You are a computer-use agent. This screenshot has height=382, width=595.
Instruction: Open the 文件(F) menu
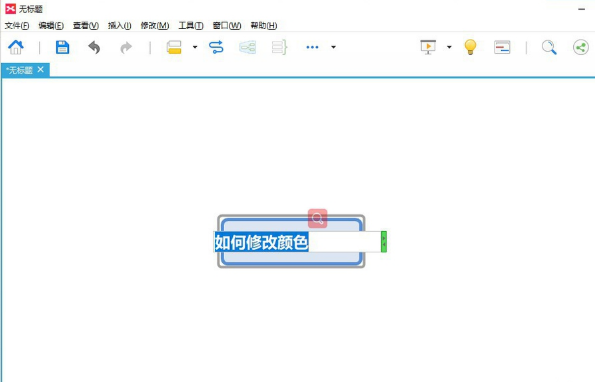click(17, 25)
